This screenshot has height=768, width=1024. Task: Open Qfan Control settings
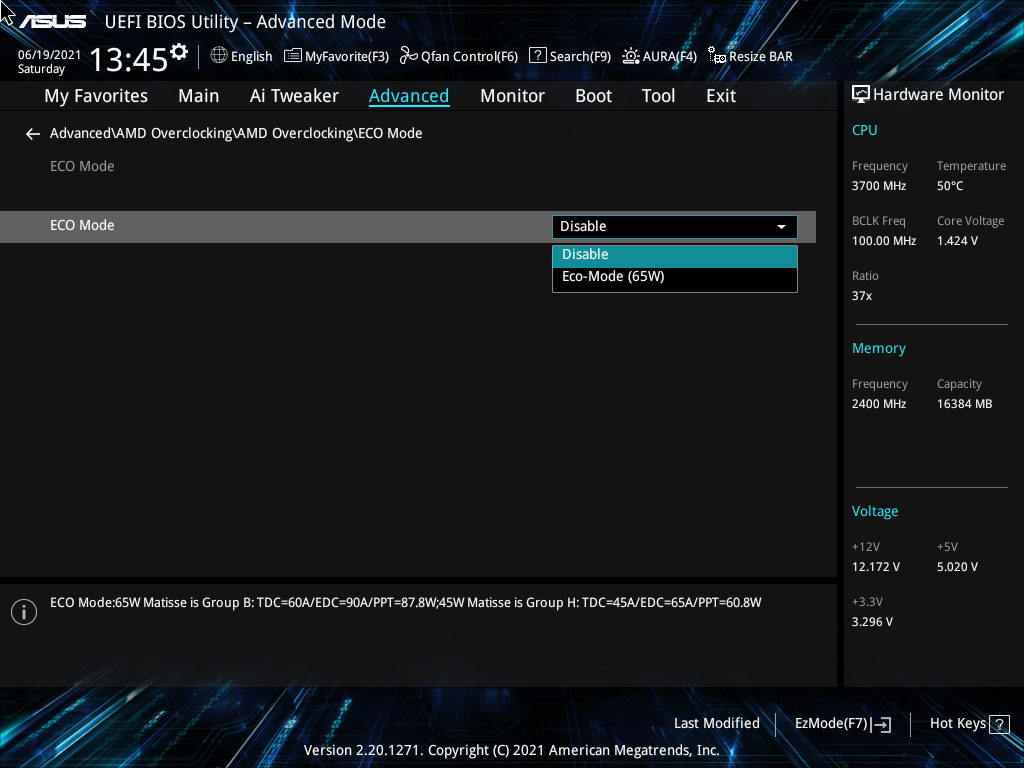pos(409,56)
